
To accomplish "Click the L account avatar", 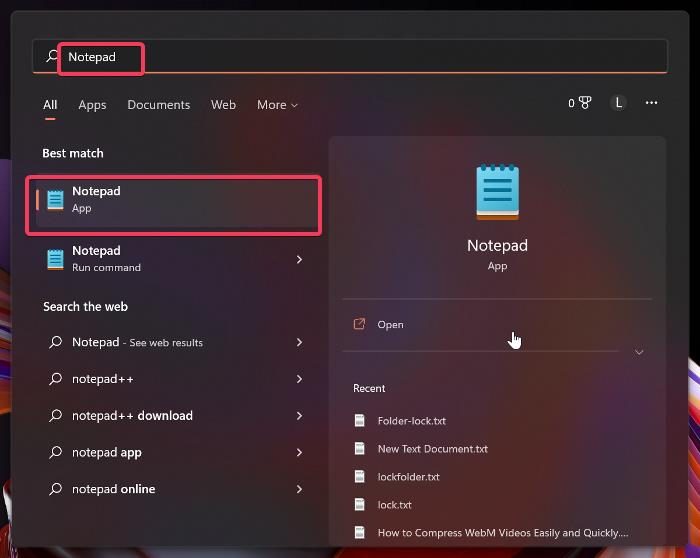I will tap(618, 103).
